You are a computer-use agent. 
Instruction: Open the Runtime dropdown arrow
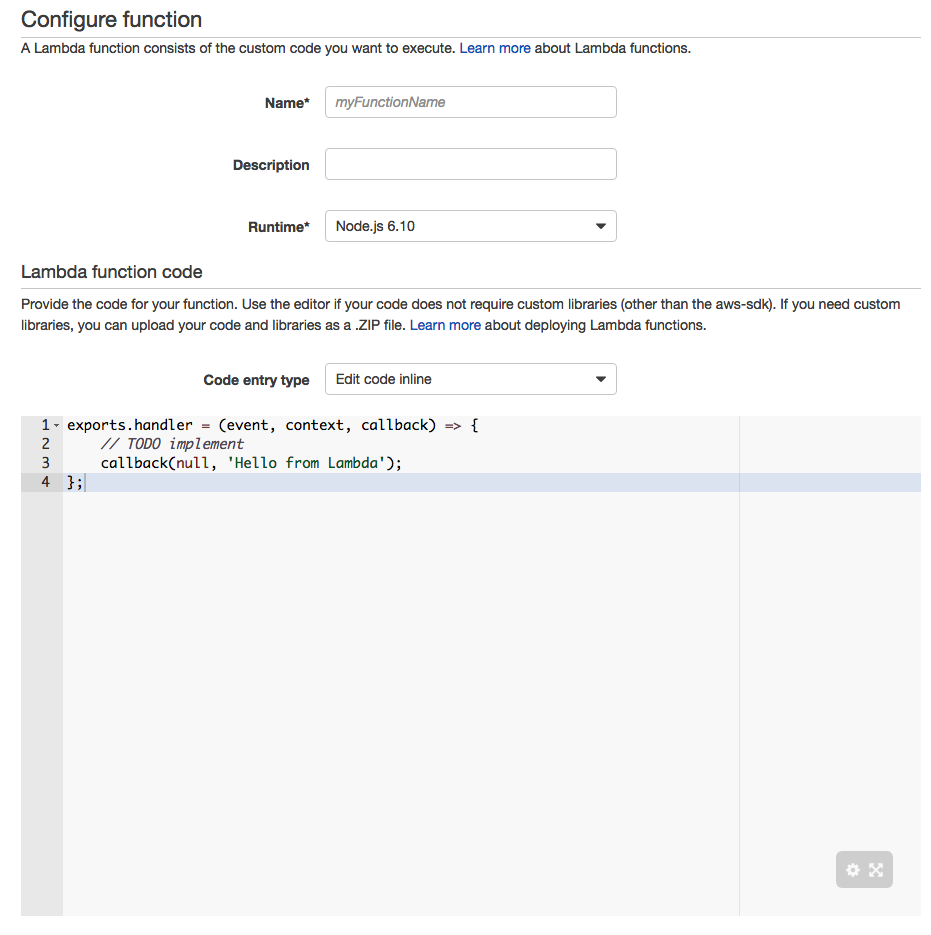tap(601, 226)
